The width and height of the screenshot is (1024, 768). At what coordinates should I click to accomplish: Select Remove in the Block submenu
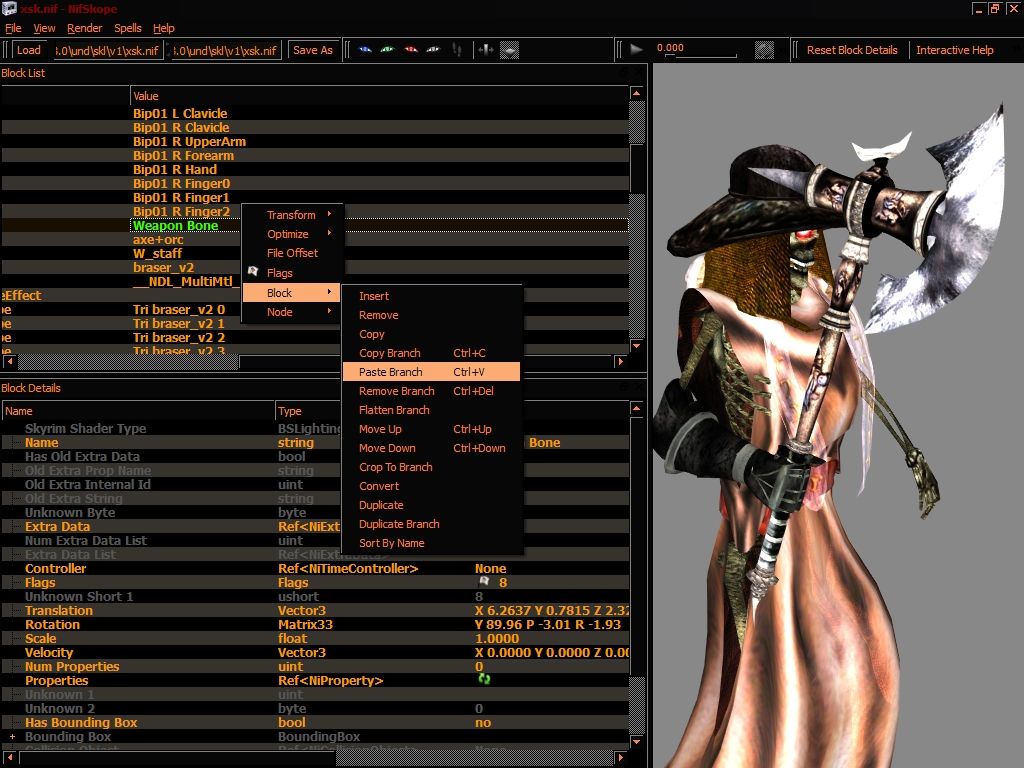click(x=431, y=315)
